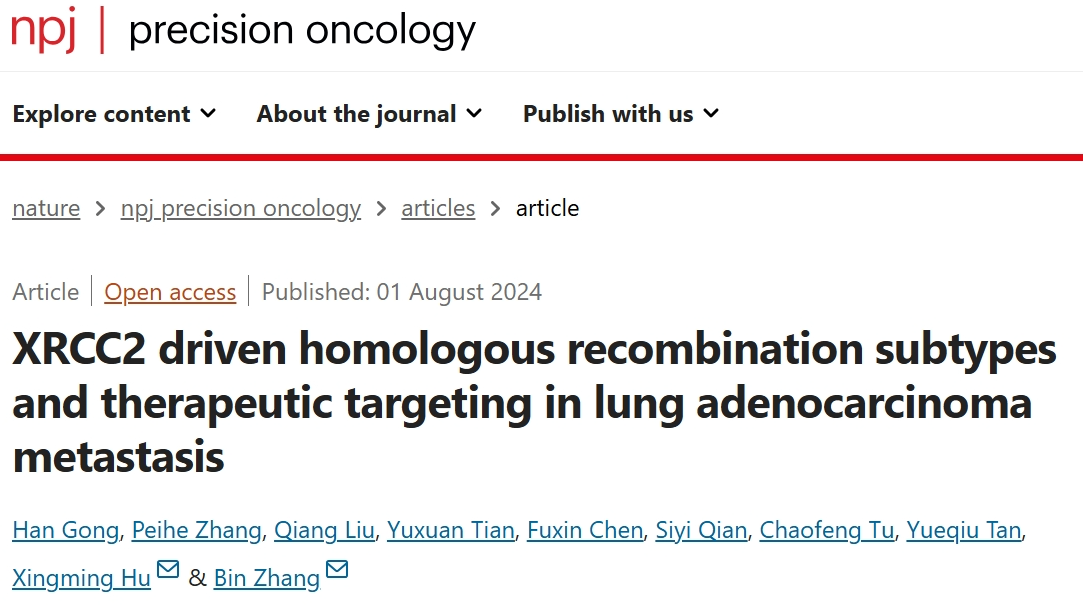Screen dimensions: 1083x606
Task: Open author Chaofeng Tu's details
Action: [x=827, y=530]
